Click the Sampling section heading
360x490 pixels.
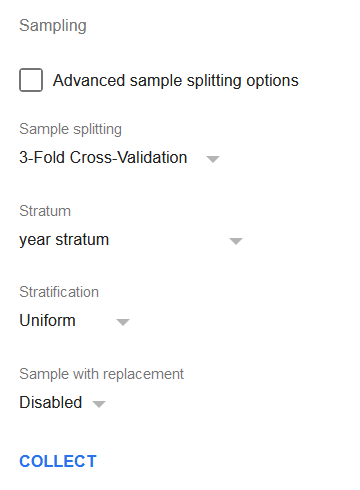point(53,26)
